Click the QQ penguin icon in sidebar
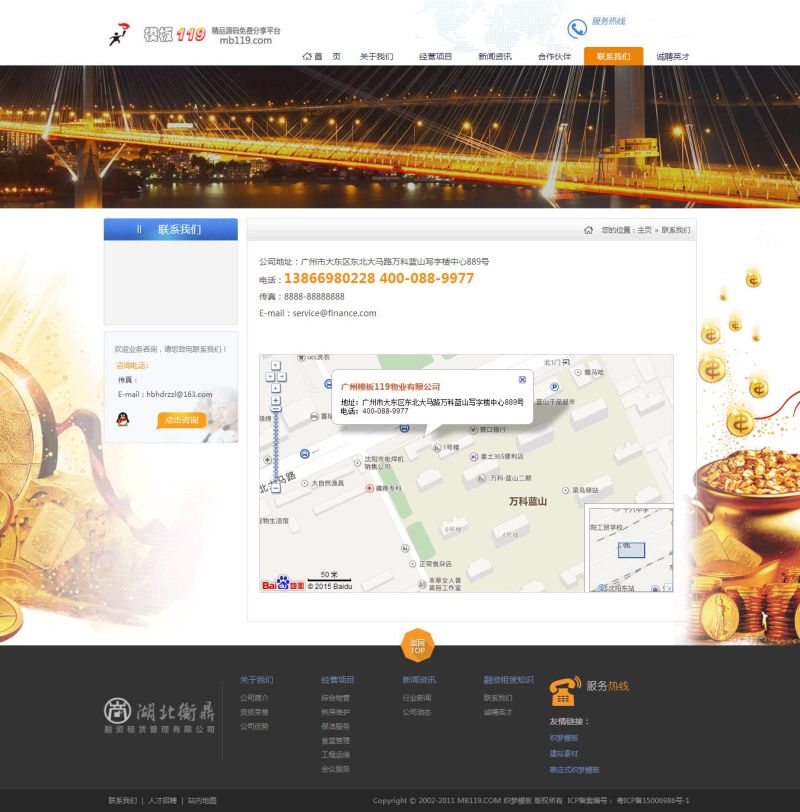 (x=123, y=419)
